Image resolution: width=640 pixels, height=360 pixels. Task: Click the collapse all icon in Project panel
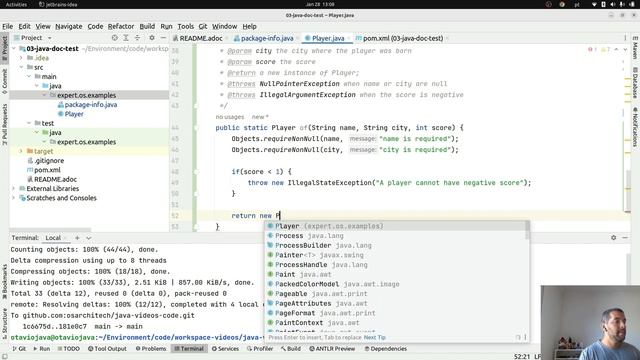pos(138,38)
